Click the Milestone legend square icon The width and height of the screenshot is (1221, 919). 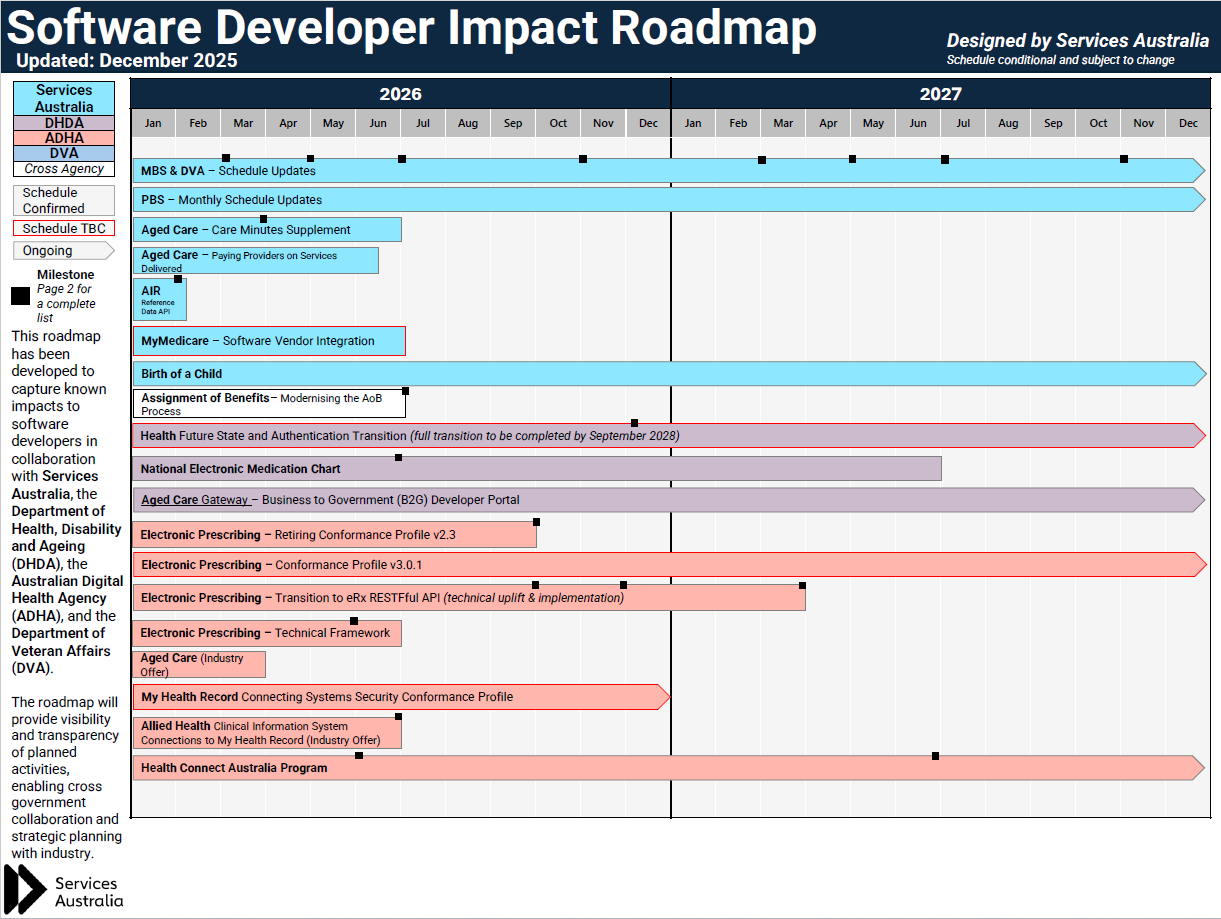click(x=20, y=295)
